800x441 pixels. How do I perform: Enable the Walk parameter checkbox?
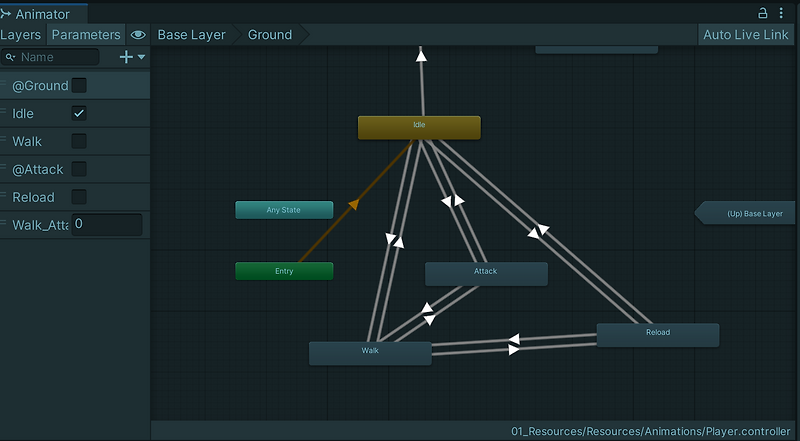point(79,141)
